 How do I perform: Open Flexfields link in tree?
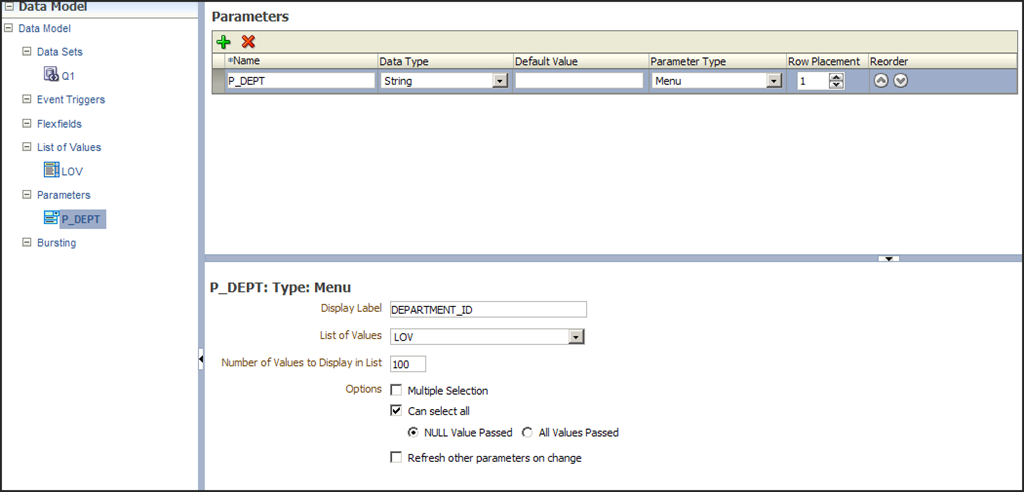[x=59, y=123]
